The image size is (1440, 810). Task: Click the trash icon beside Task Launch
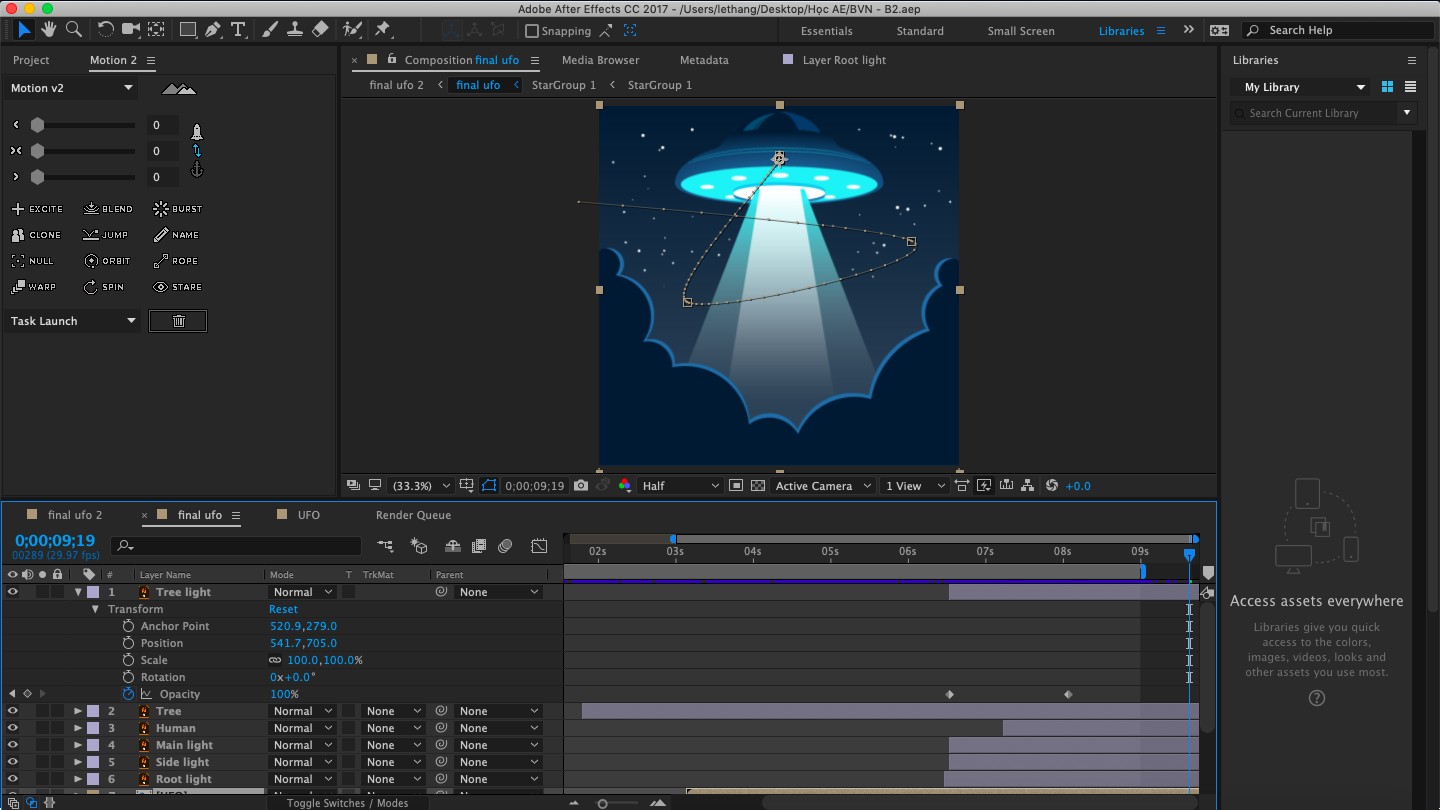coord(178,321)
